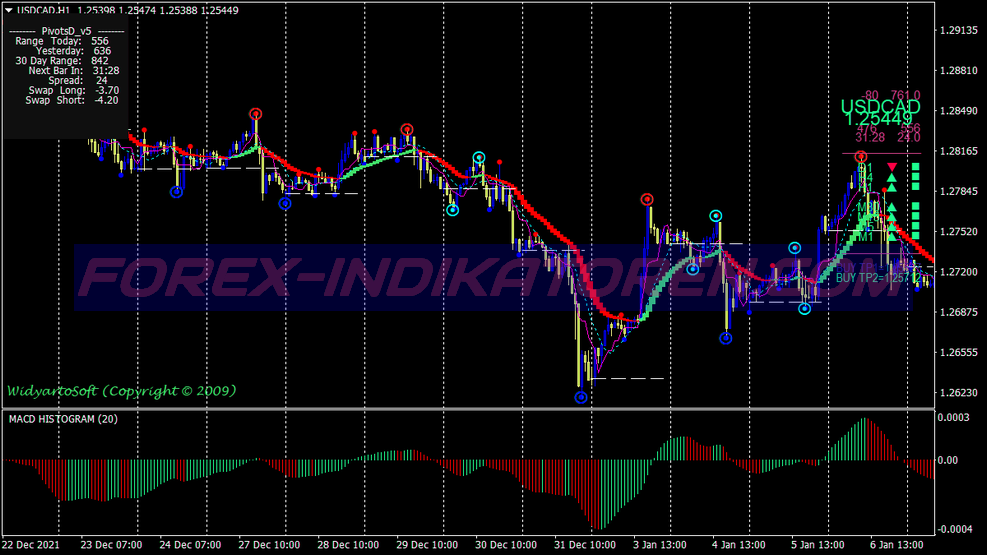Click price level 1.27520 on the axis
This screenshot has height=555, width=987.
click(x=959, y=232)
